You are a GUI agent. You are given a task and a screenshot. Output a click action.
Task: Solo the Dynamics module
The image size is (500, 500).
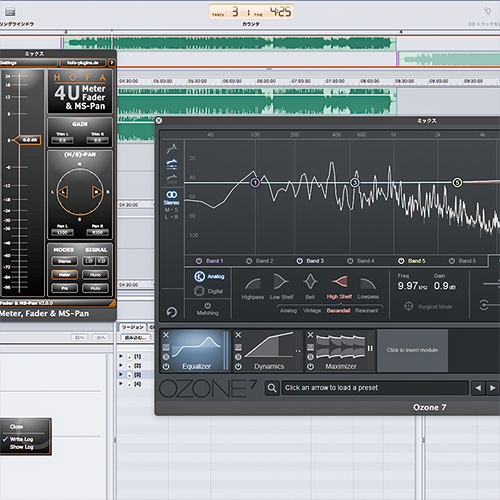coord(238,357)
